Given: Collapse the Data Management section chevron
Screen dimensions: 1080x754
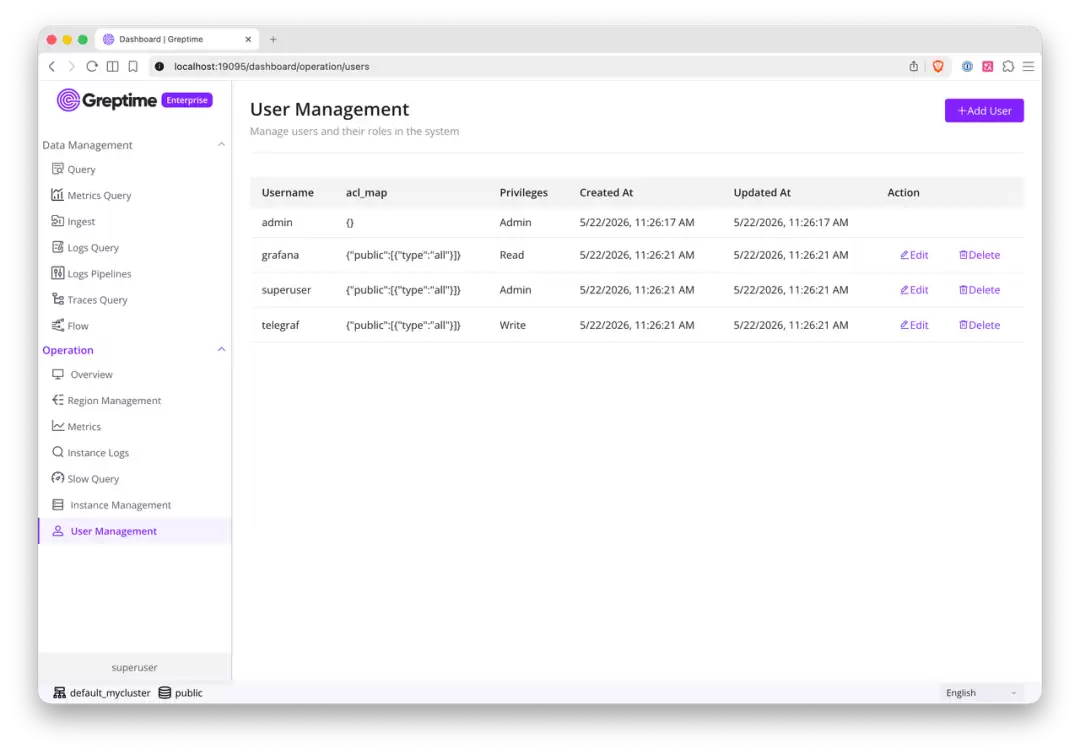Looking at the screenshot, I should tap(221, 145).
